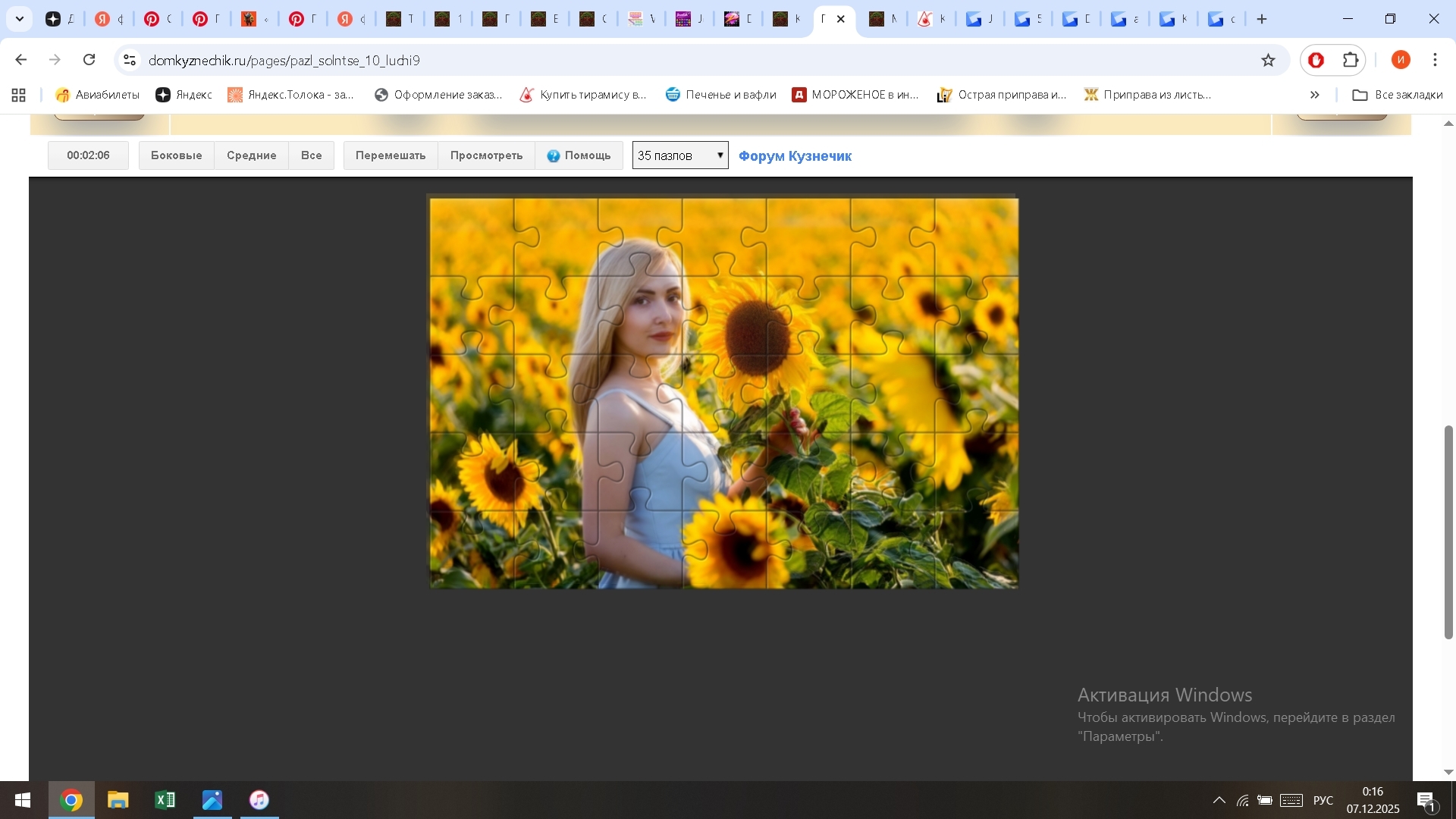The image size is (1456, 819).
Task: Expand the hidden bookmarks chevron
Action: (x=1314, y=95)
